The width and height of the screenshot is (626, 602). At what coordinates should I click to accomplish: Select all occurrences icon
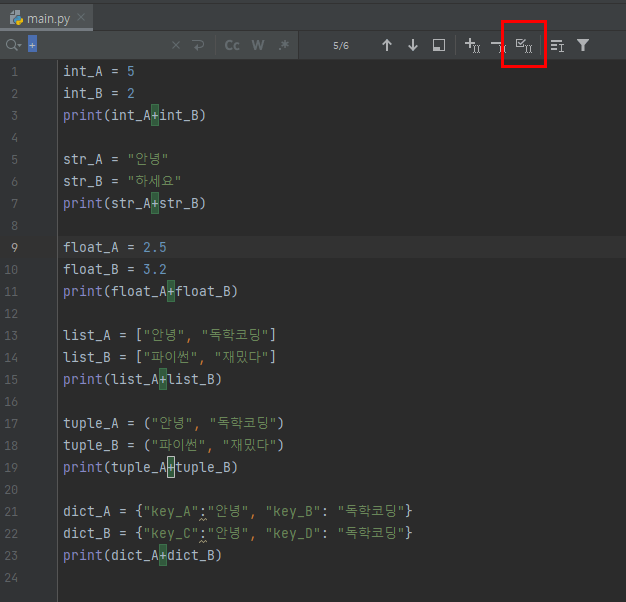pyautogui.click(x=524, y=45)
